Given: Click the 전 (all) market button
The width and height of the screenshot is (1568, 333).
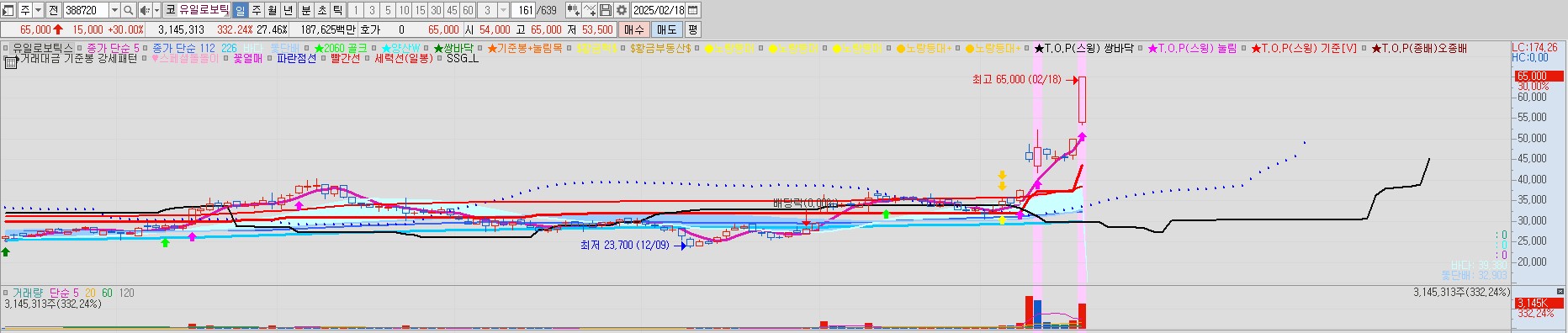Looking at the screenshot, I should (54, 10).
